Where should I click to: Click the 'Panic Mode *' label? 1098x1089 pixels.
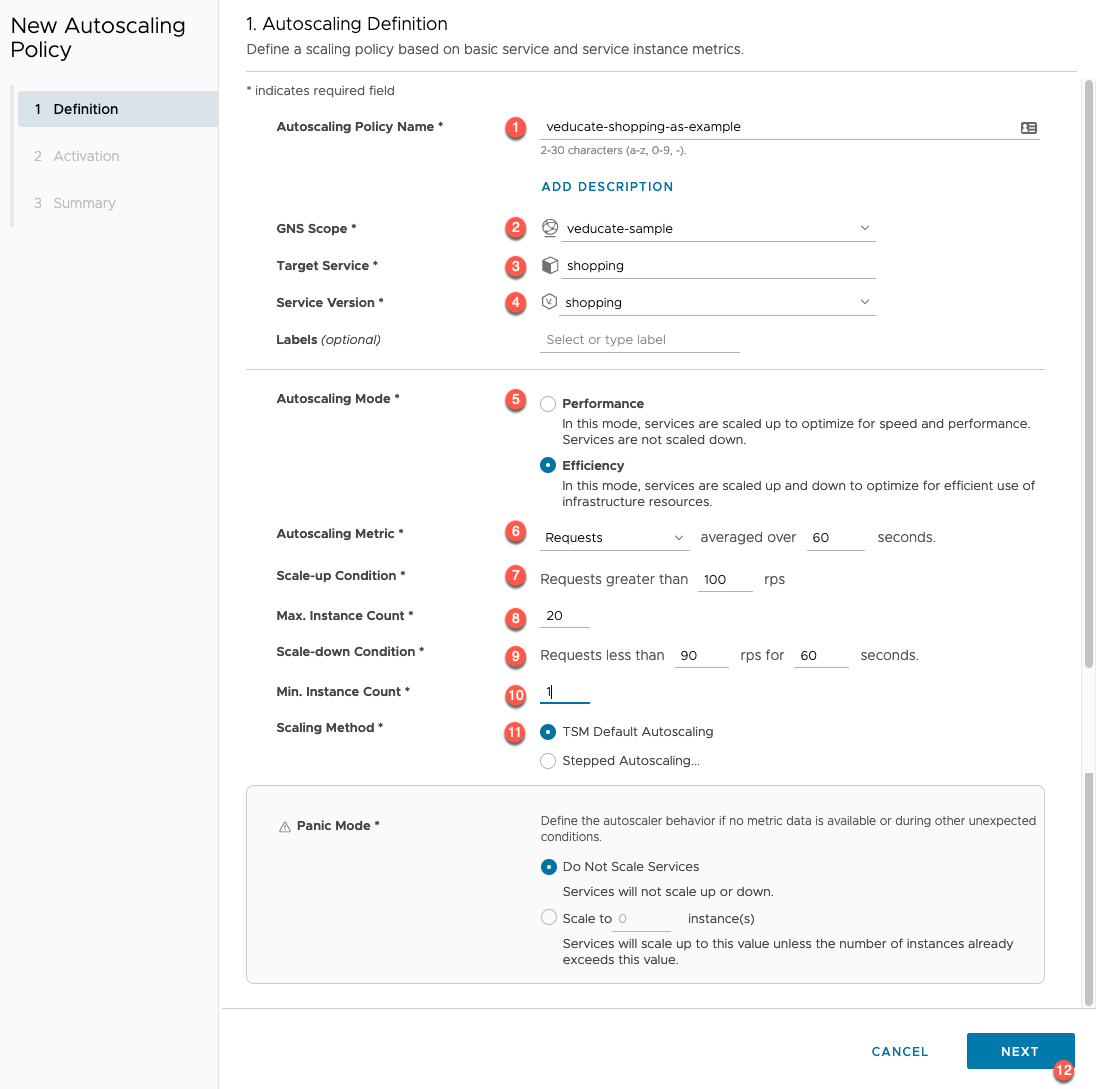coord(338,826)
